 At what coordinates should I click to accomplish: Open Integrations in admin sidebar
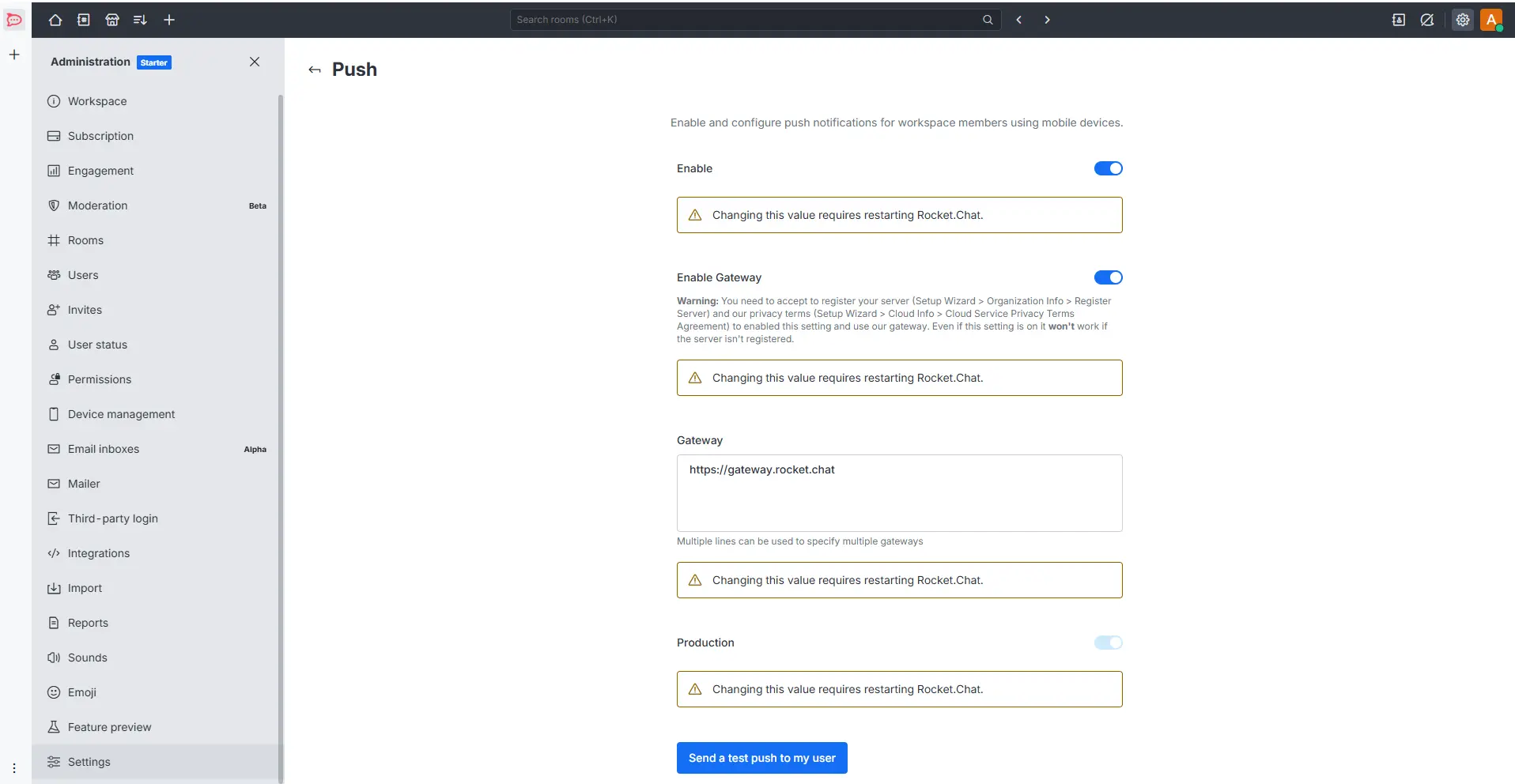pos(157,553)
